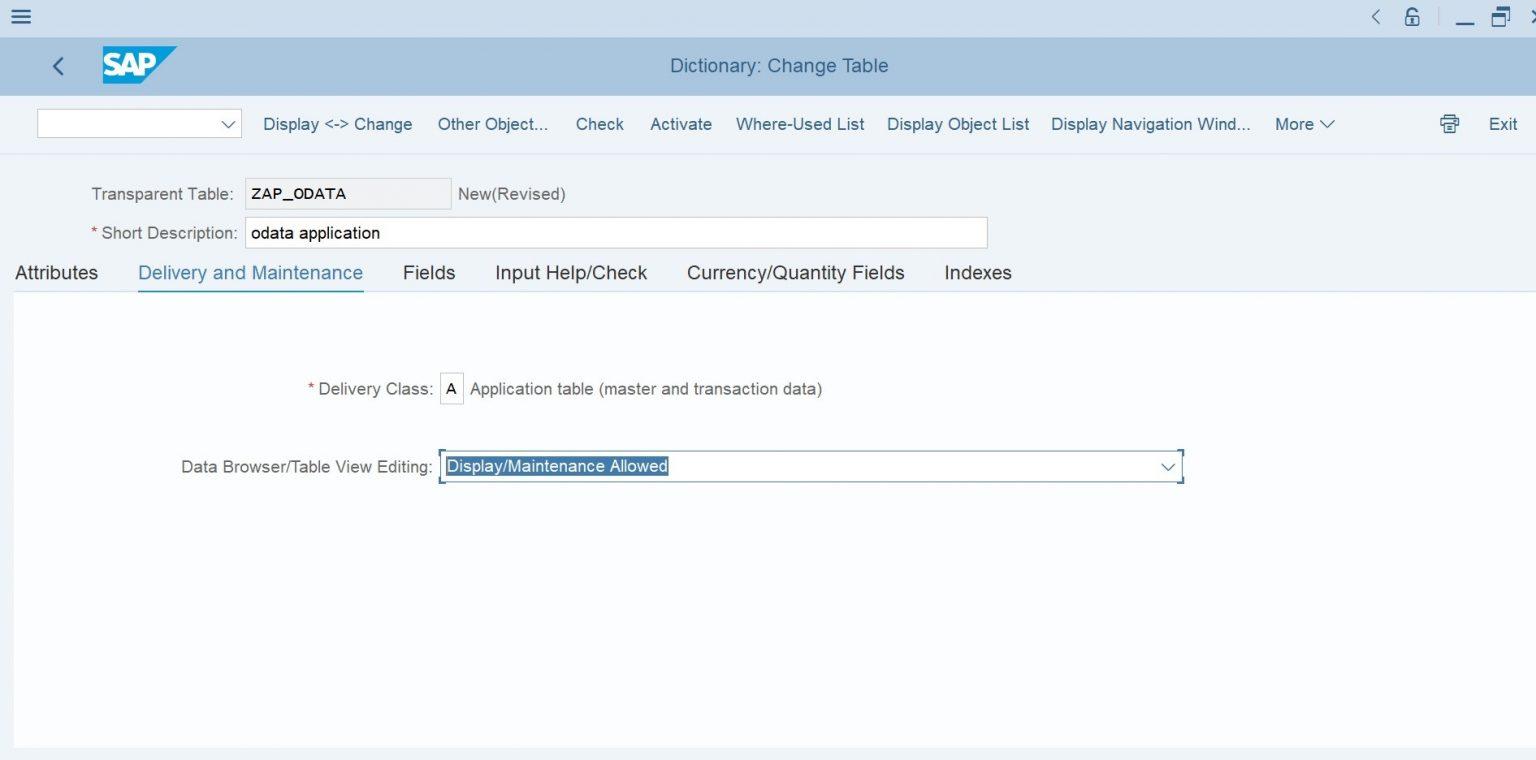Screen dimensions: 1536x760
Task: Click the GUI security lock icon in the title bar
Action: coord(1410,16)
